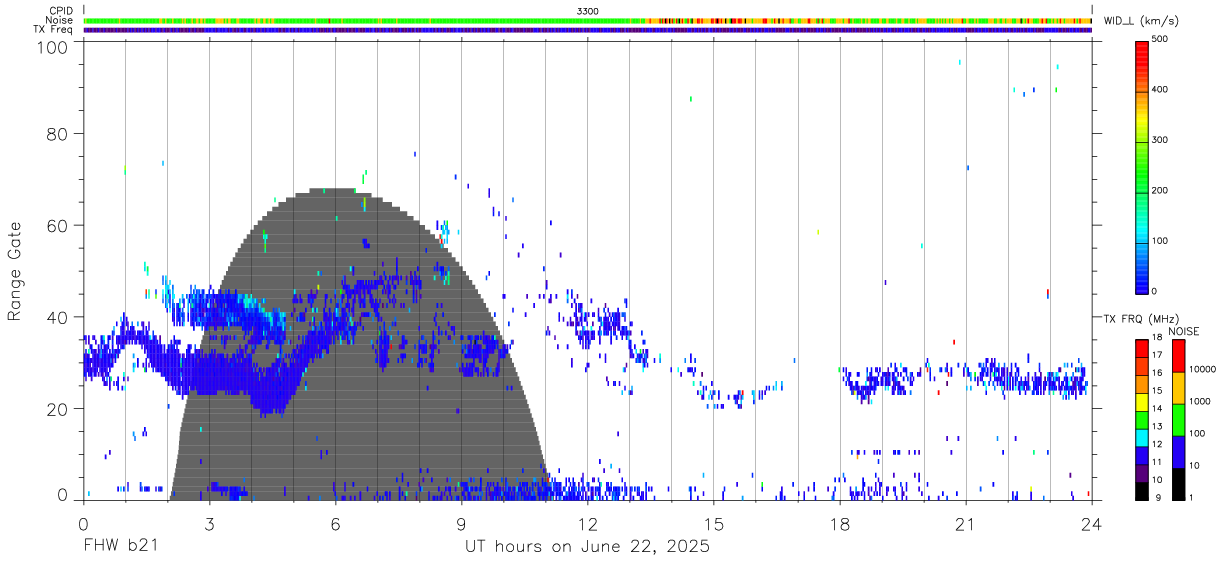Click the x-axis tick label 15
Screen dimensions: 1228x567
coord(714,523)
